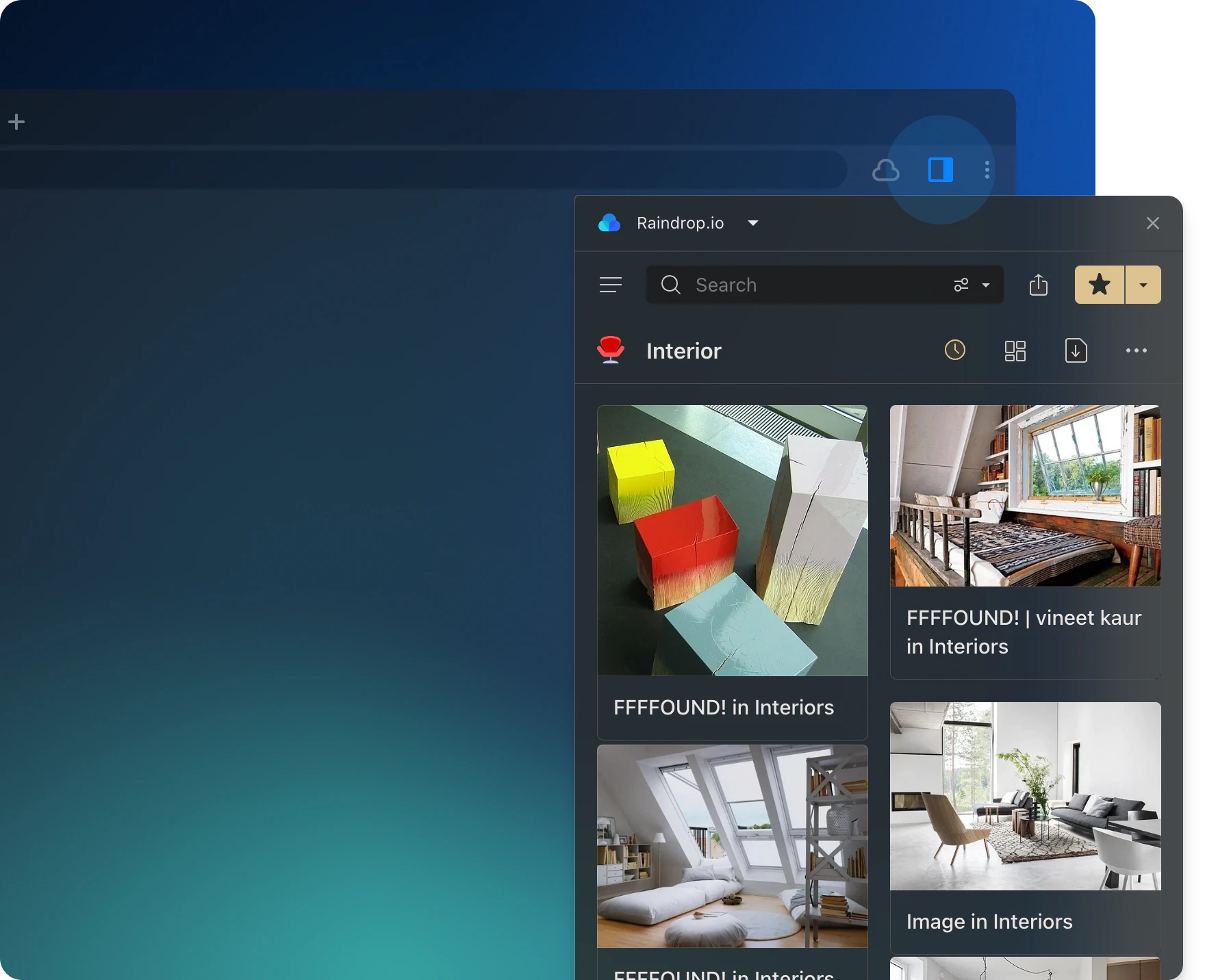
Task: Toggle the browser side panel button
Action: pyautogui.click(x=940, y=170)
